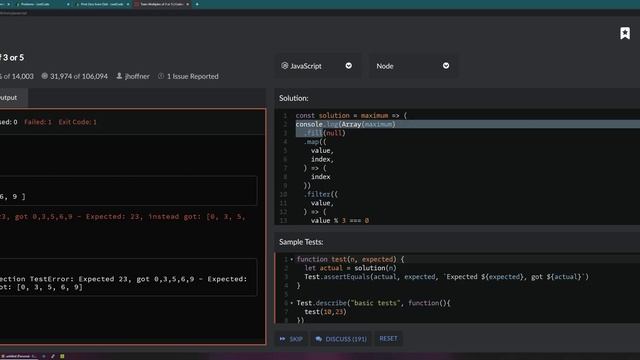Click the green grid icon in the taskbar

click(x=62, y=356)
